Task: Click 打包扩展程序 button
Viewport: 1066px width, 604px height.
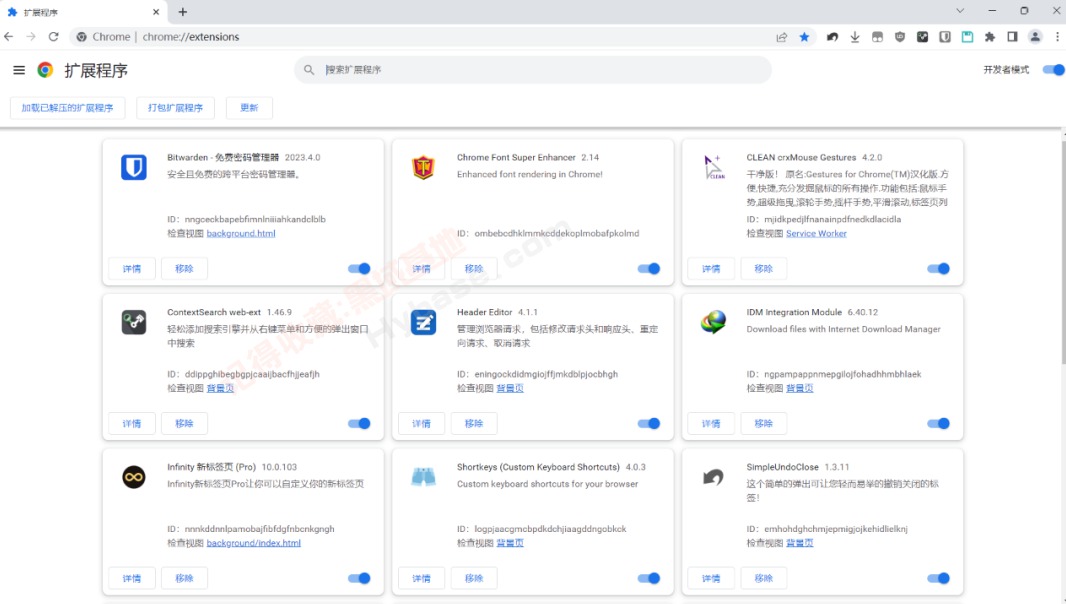Action: point(175,107)
